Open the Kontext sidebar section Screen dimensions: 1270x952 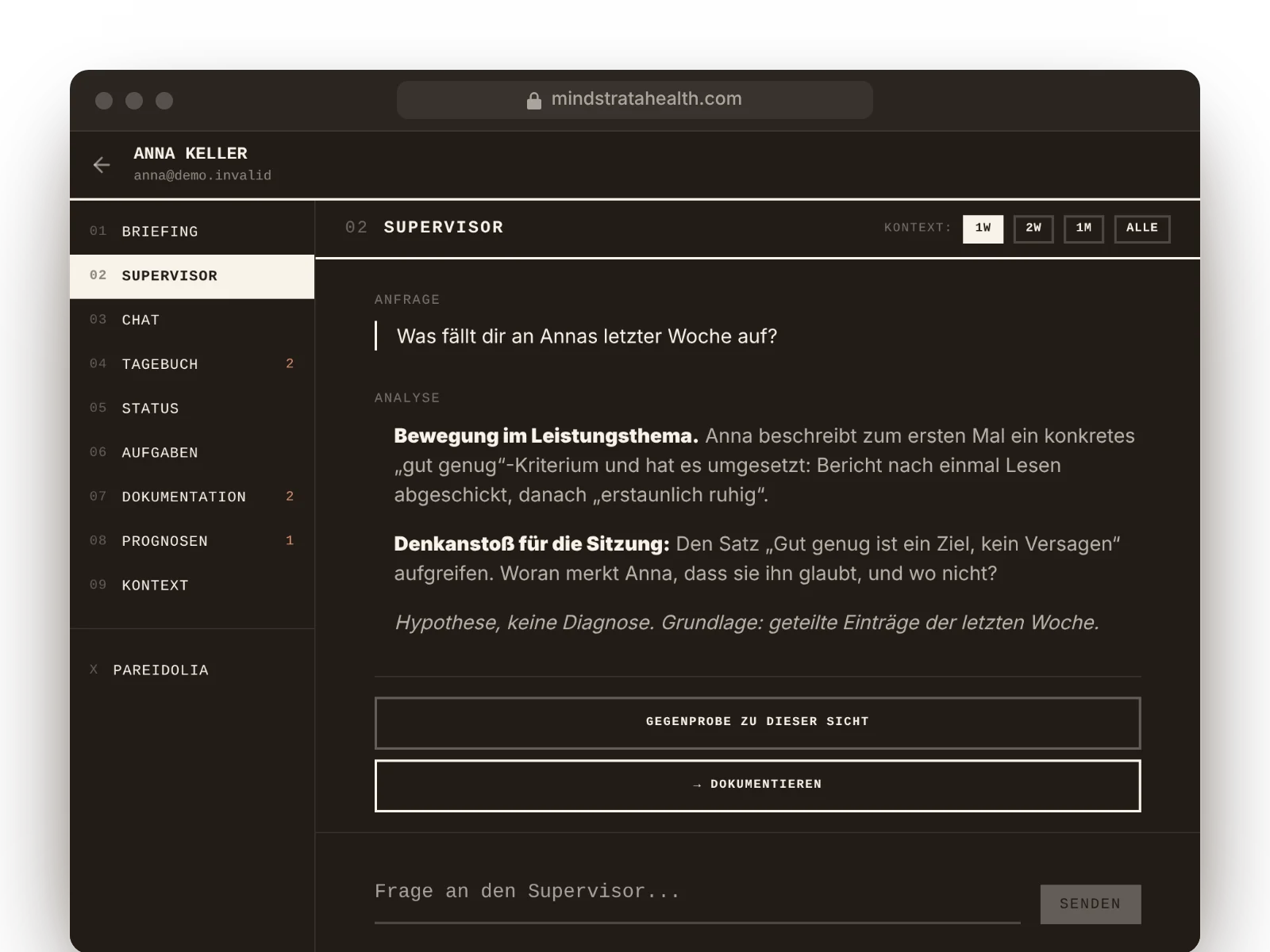click(x=192, y=585)
